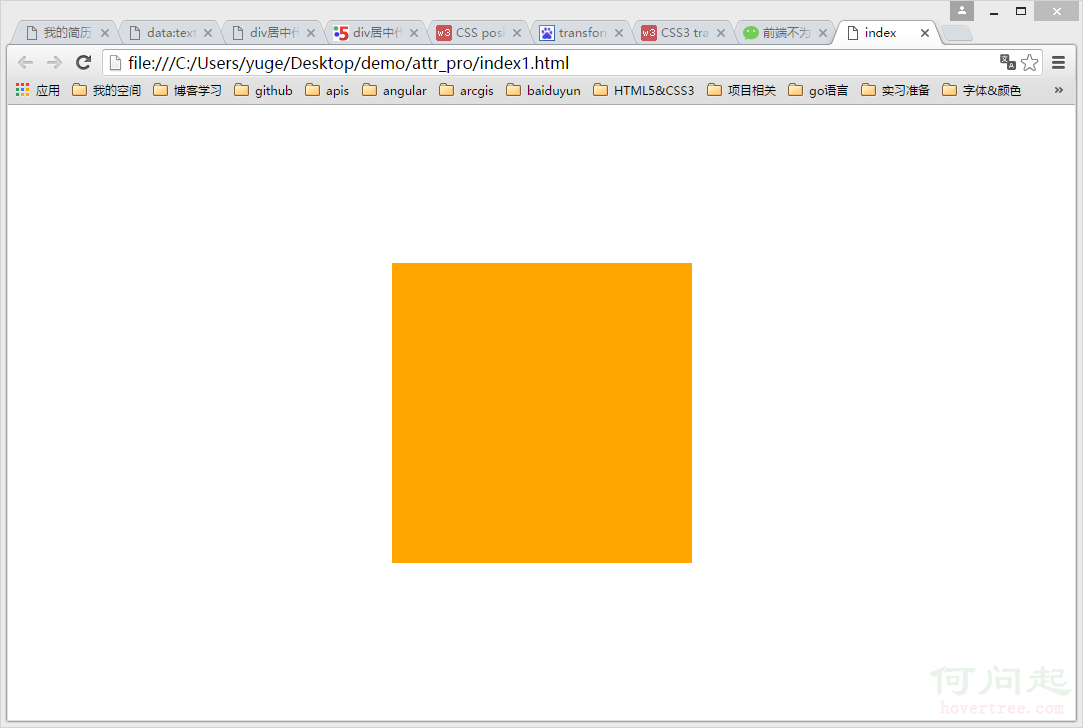Image resolution: width=1083 pixels, height=728 pixels.
Task: Click the browser back arrow
Action: (x=26, y=63)
